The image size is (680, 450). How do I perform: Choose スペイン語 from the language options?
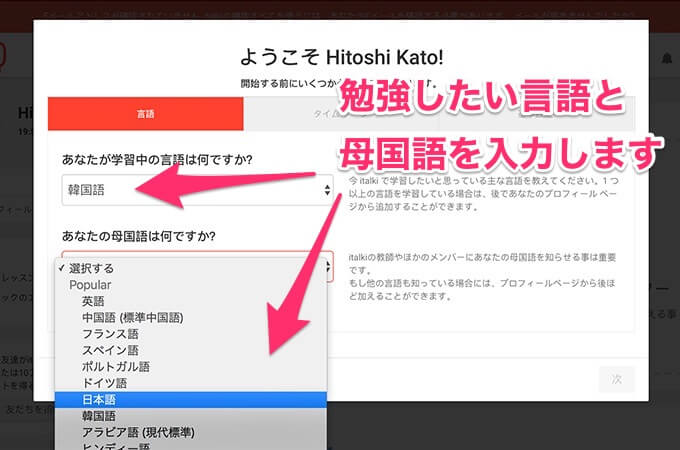coord(191,350)
